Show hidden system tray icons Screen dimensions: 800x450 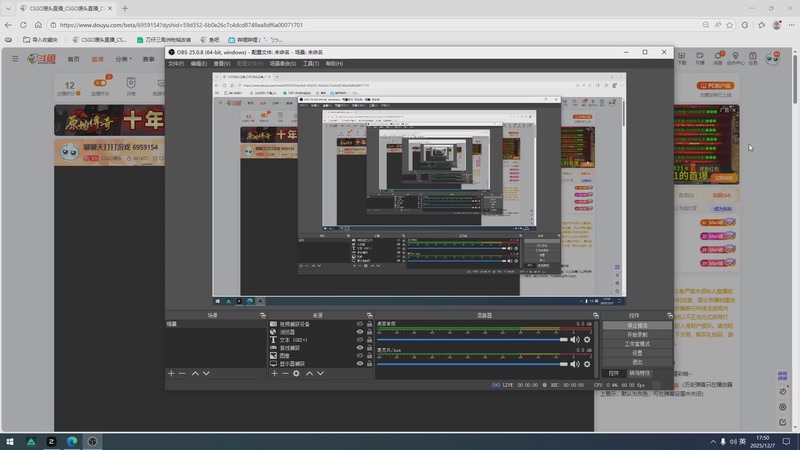[712, 442]
